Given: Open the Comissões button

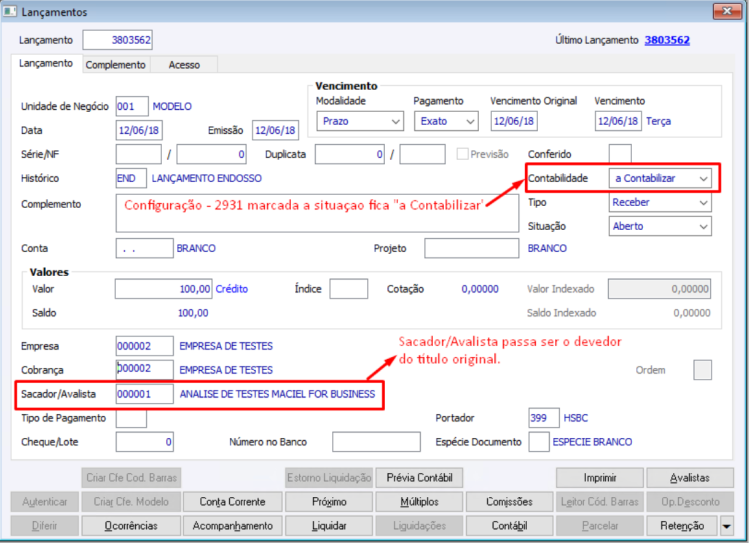Looking at the screenshot, I should click(509, 501).
